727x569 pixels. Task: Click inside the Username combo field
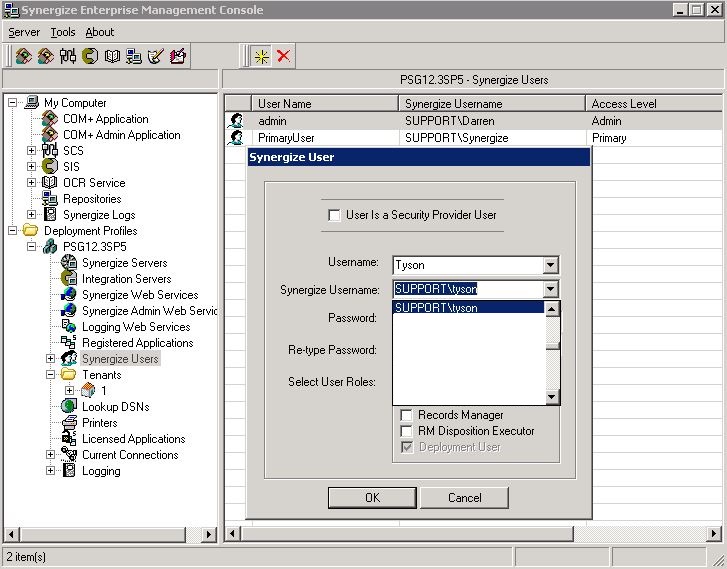pos(468,265)
